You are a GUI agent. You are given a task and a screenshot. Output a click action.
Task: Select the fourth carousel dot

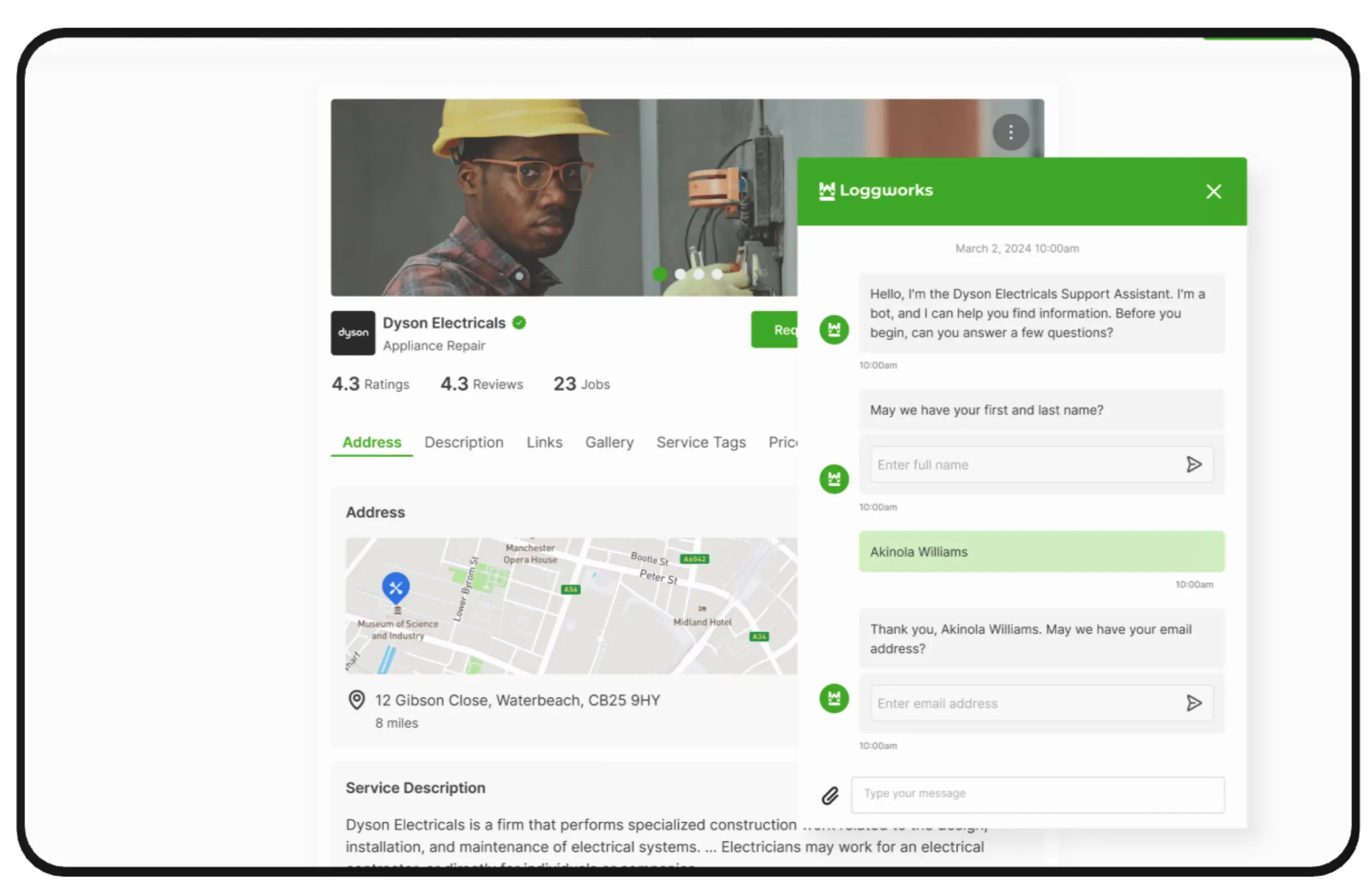point(717,275)
